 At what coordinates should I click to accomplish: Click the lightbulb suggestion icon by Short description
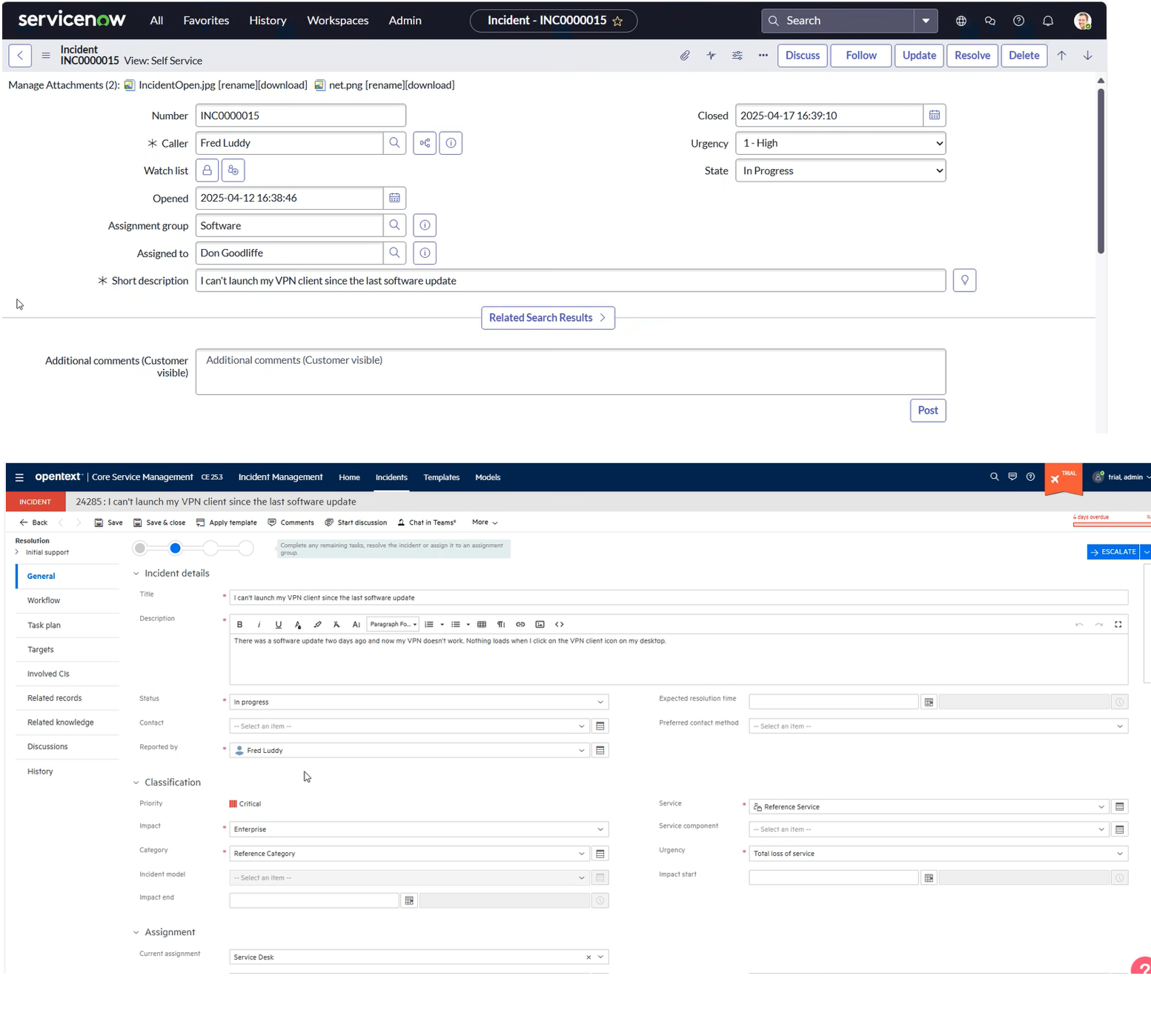pos(964,280)
